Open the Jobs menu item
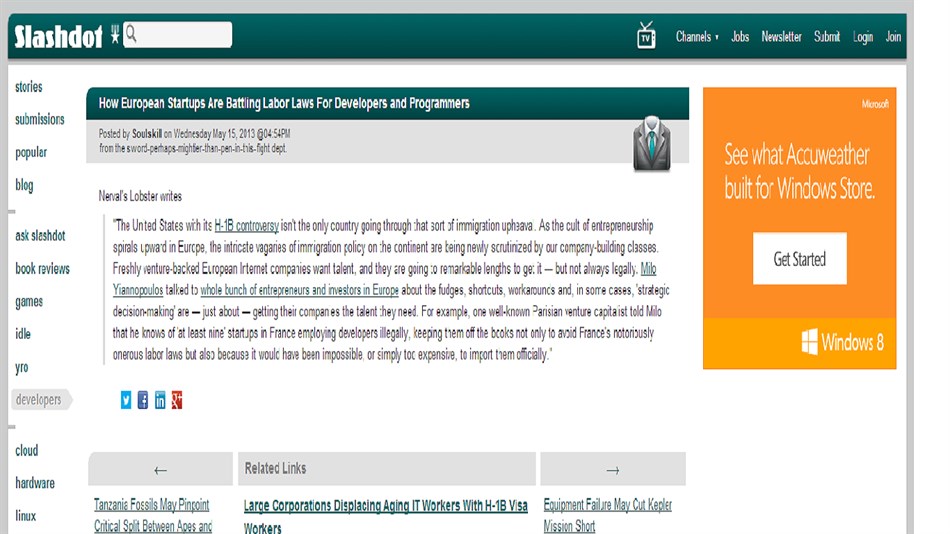950x534 pixels. pos(740,37)
